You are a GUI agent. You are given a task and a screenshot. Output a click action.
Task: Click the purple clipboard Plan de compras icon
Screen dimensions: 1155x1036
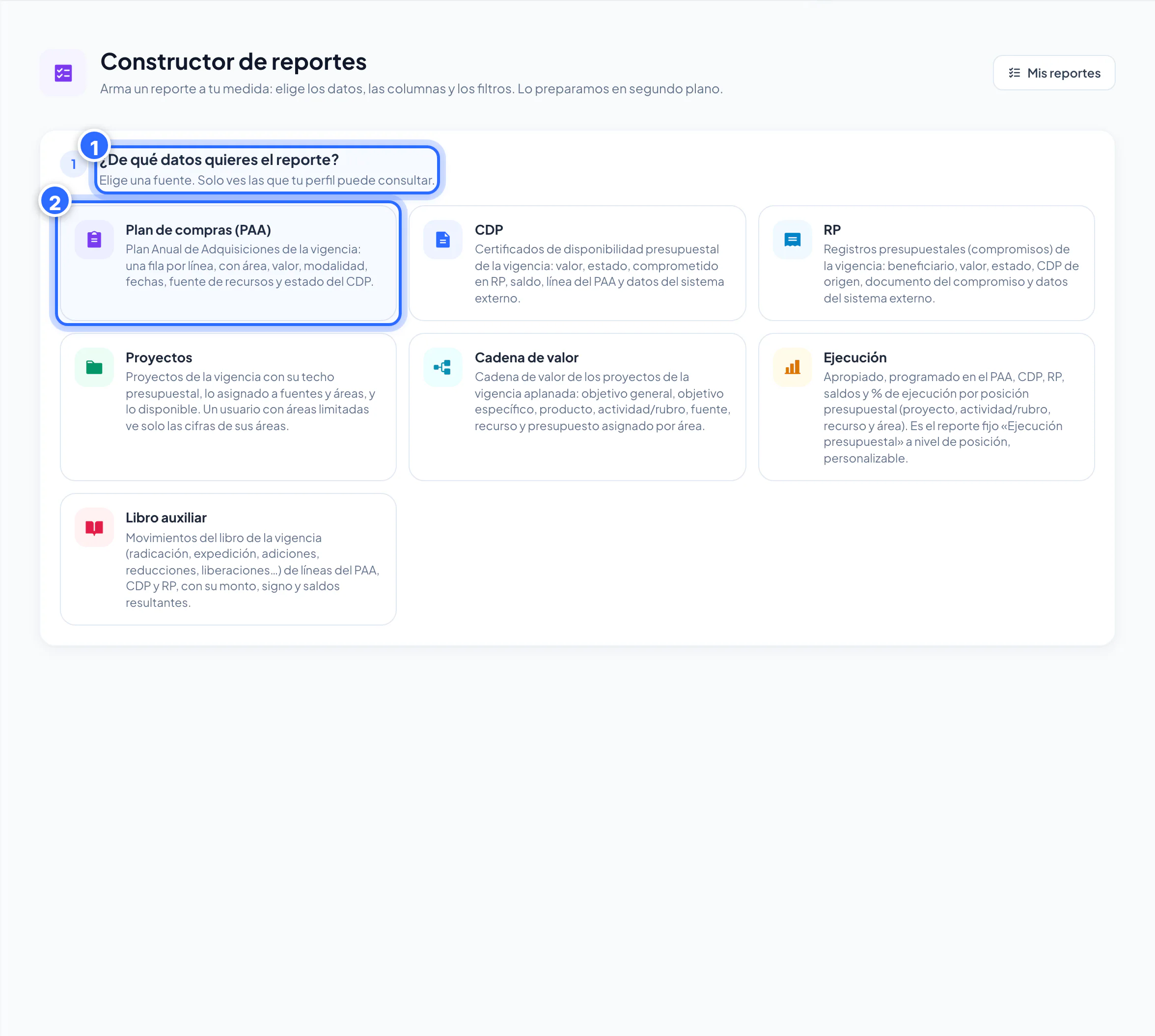[x=94, y=240]
